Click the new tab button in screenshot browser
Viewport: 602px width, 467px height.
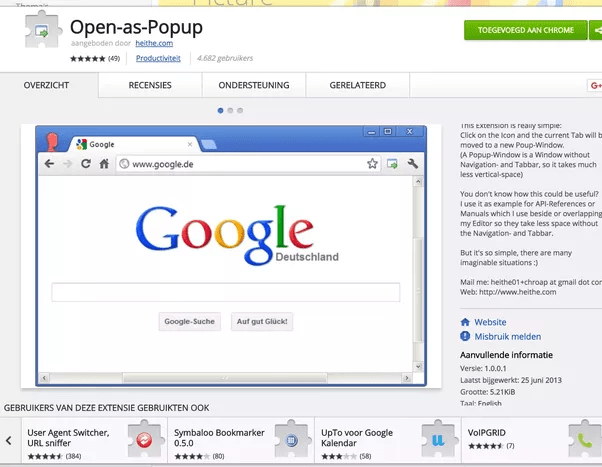208,144
